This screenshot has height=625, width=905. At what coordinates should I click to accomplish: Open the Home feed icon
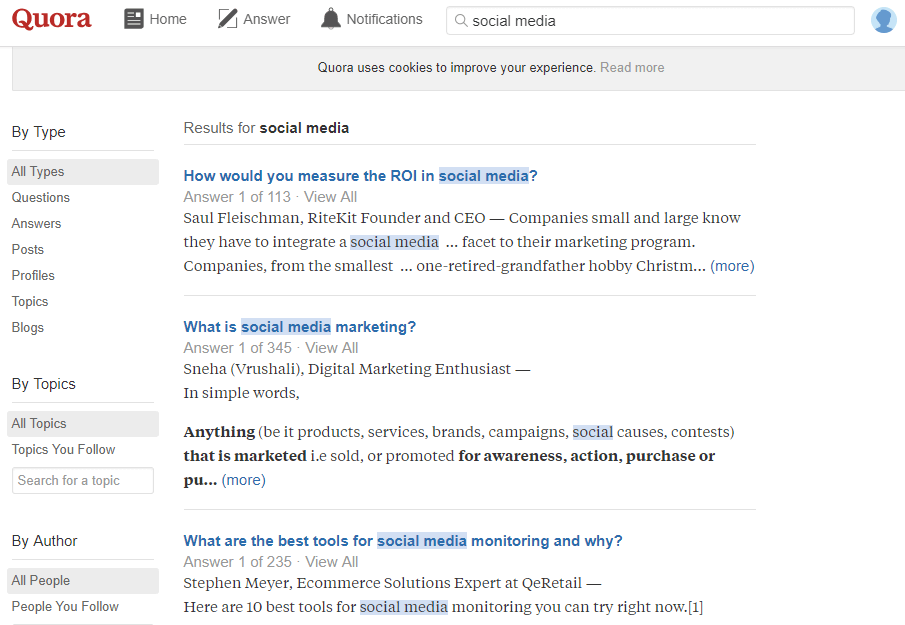[x=134, y=19]
